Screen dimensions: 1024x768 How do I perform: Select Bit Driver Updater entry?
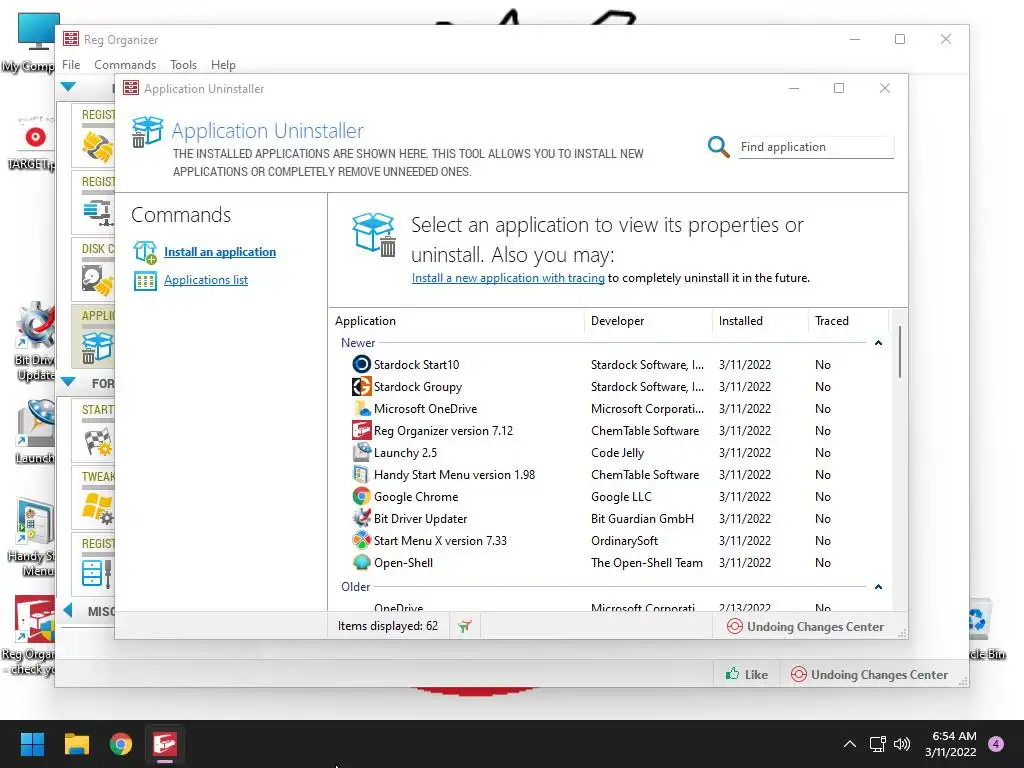(609, 519)
